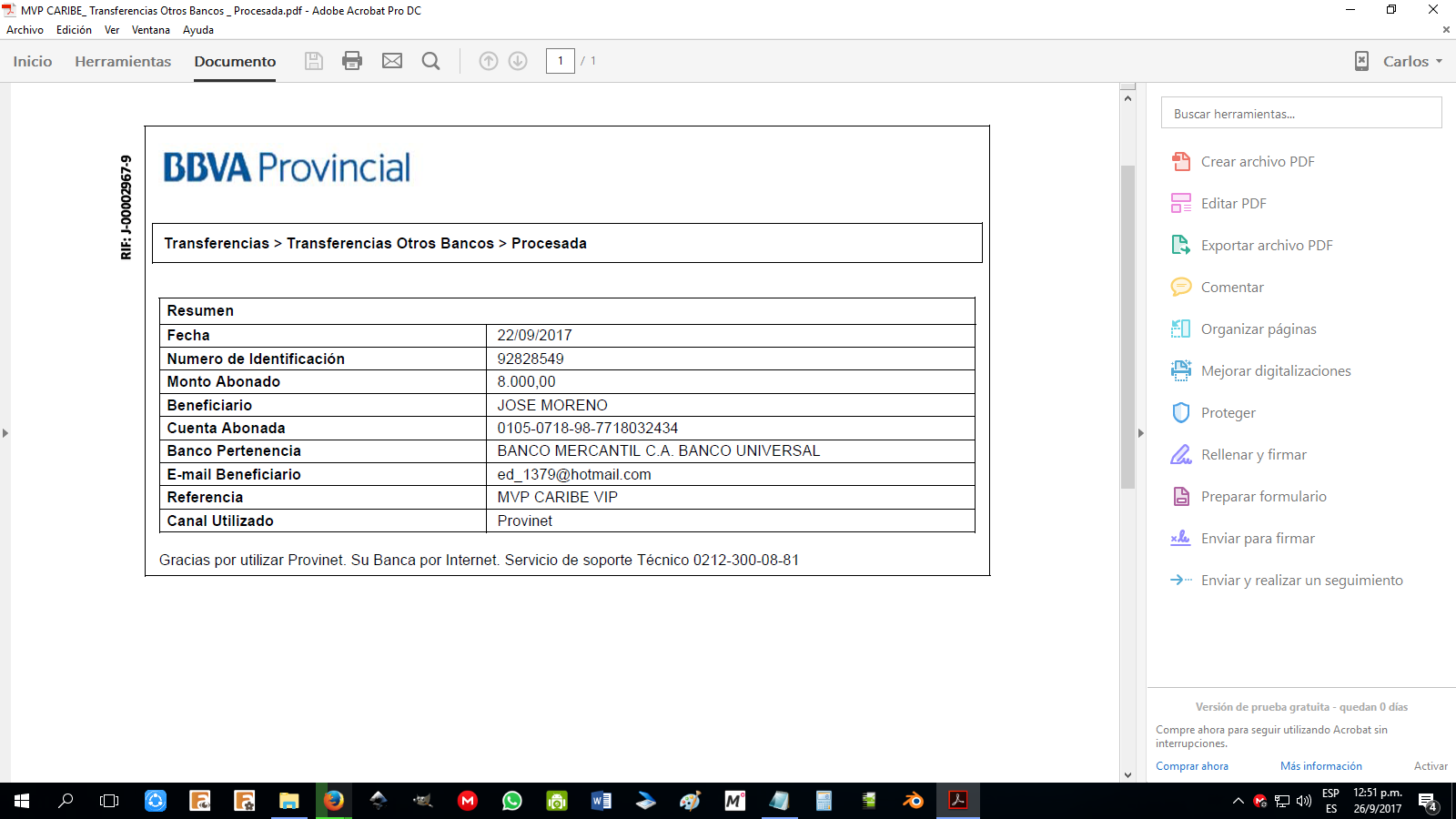Click the Print icon in toolbar
Image resolution: width=1456 pixels, height=819 pixels.
[352, 61]
